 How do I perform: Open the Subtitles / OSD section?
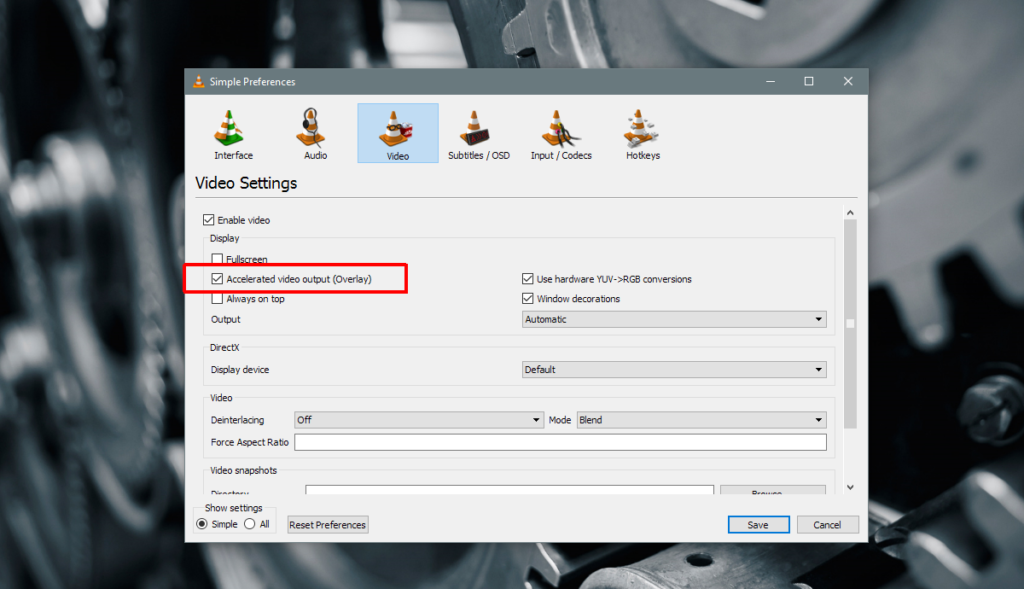point(479,133)
